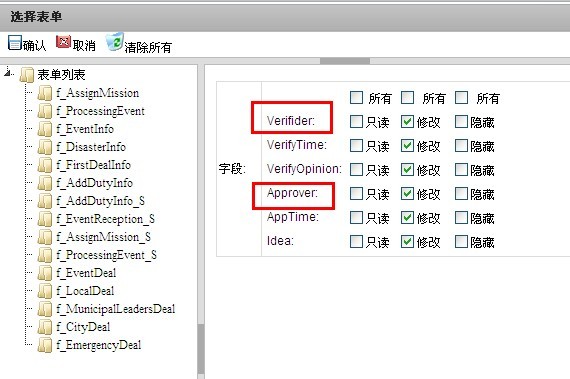Click the AppTime: field label
The height and width of the screenshot is (379, 570).
coord(293,217)
